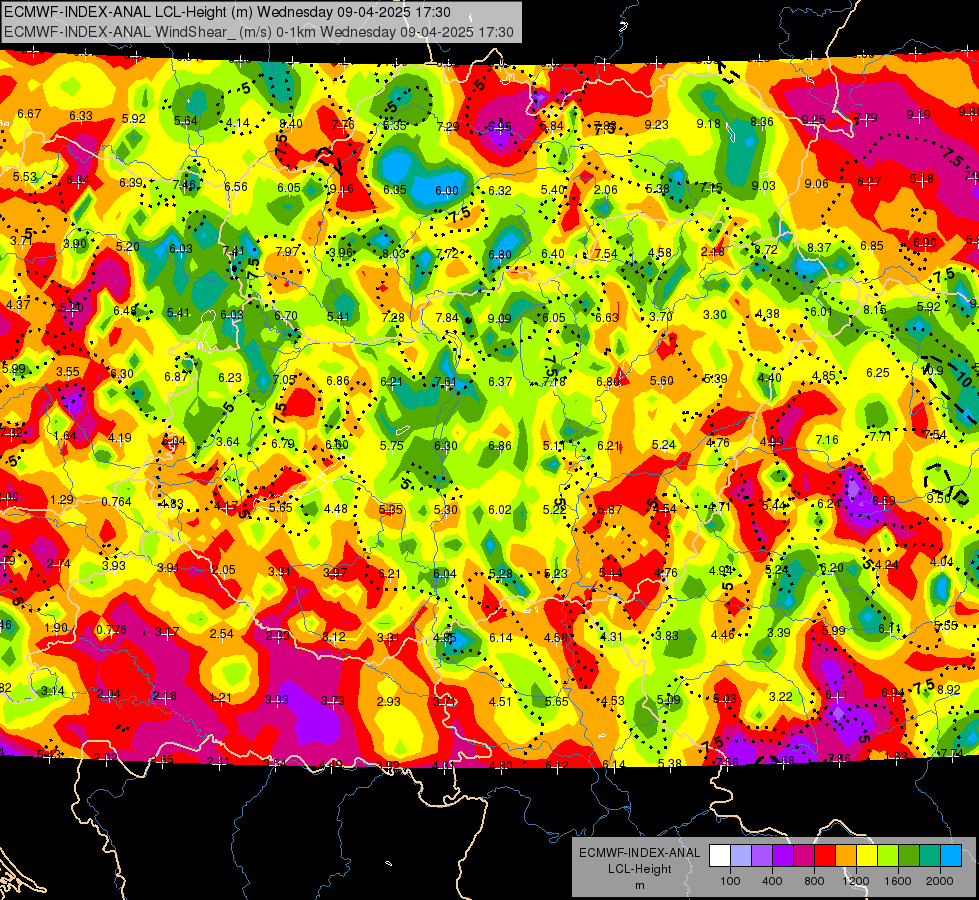This screenshot has height=900, width=979.
Task: Click the wind shear value 8.15
Action: pyautogui.click(x=875, y=310)
